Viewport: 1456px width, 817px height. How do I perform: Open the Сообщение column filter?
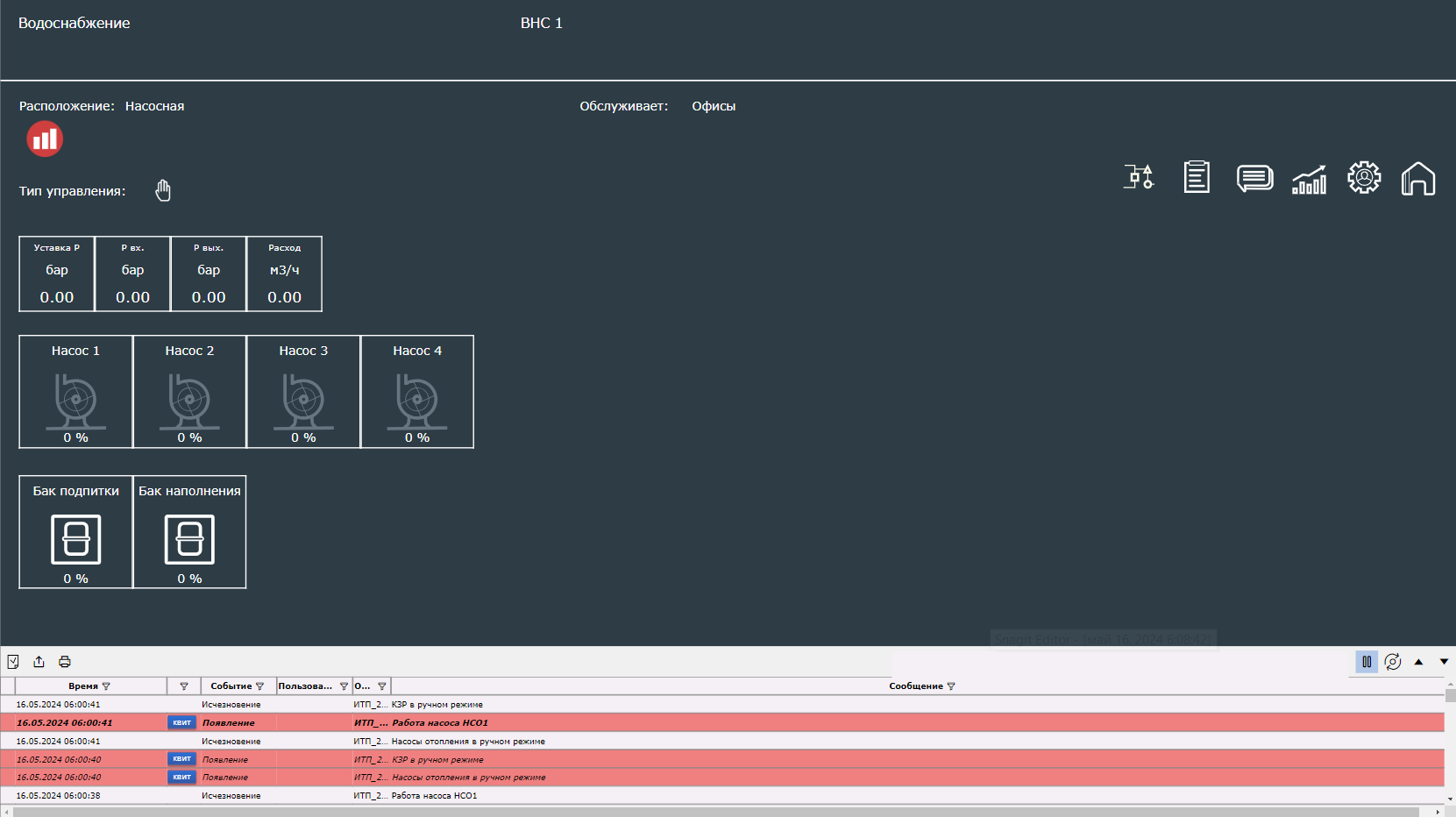pyautogui.click(x=951, y=686)
